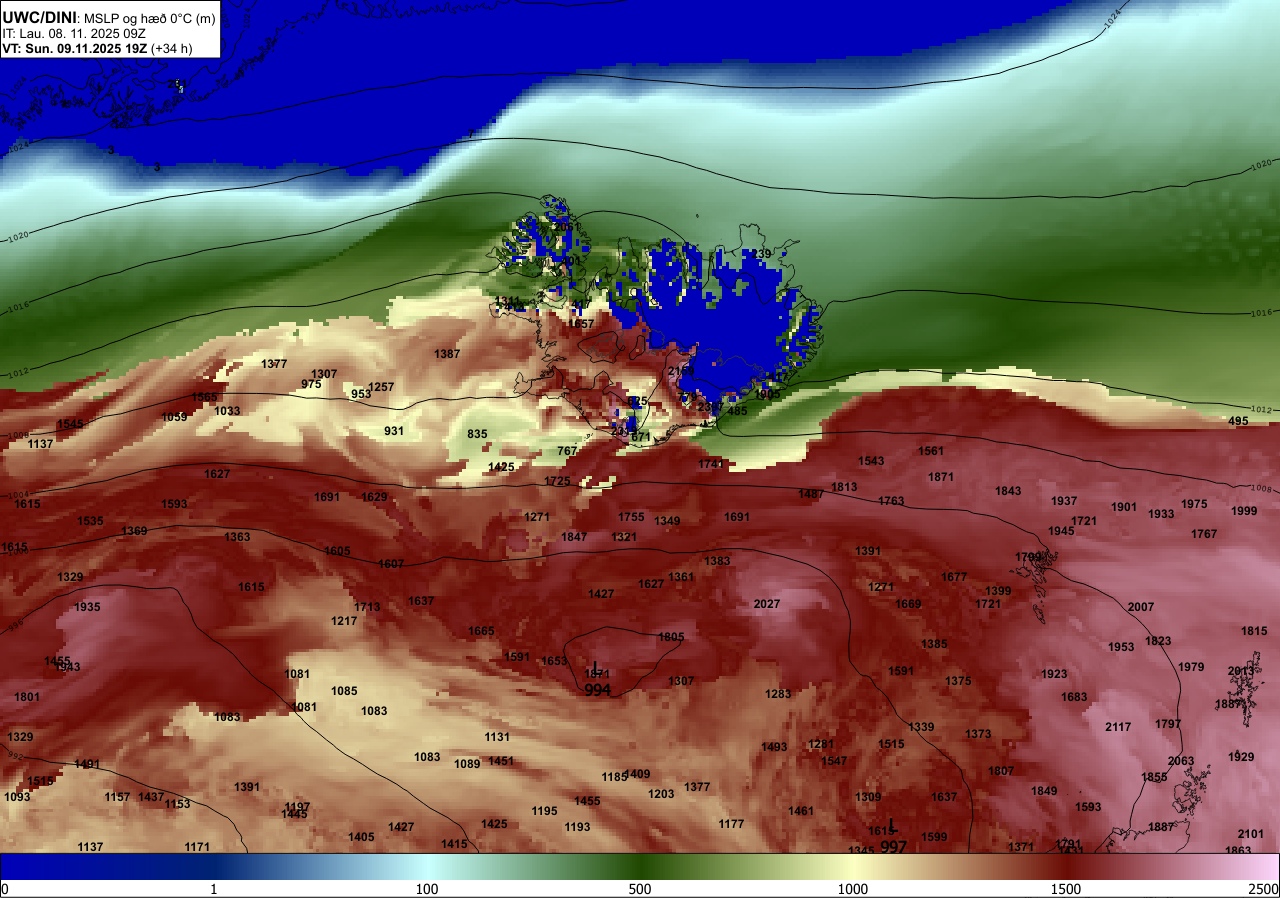
Task: Click the height value 1561
Action: tap(931, 451)
